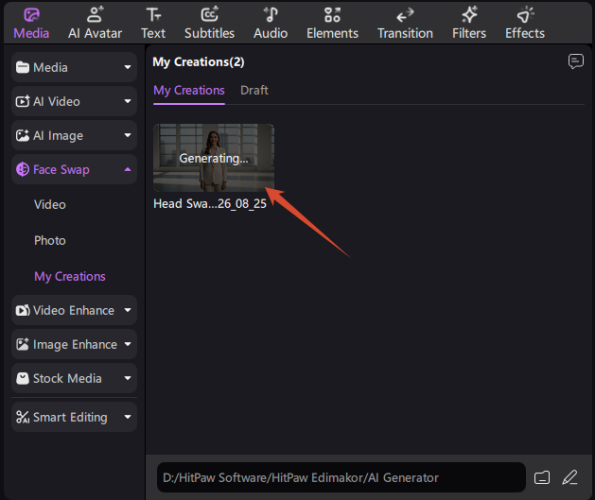Open the Subtitles tool
595x500 pixels.
click(x=209, y=24)
